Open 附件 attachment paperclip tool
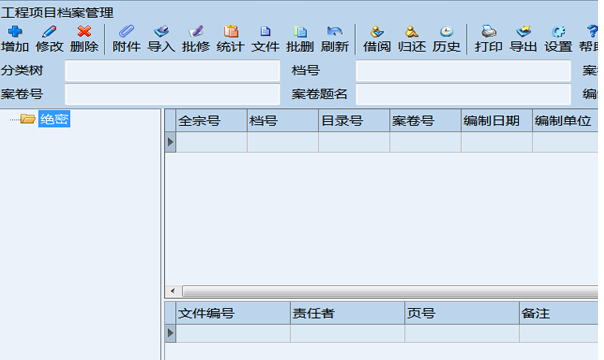Screen dimensions: 604x360 pyautogui.click(x=126, y=31)
